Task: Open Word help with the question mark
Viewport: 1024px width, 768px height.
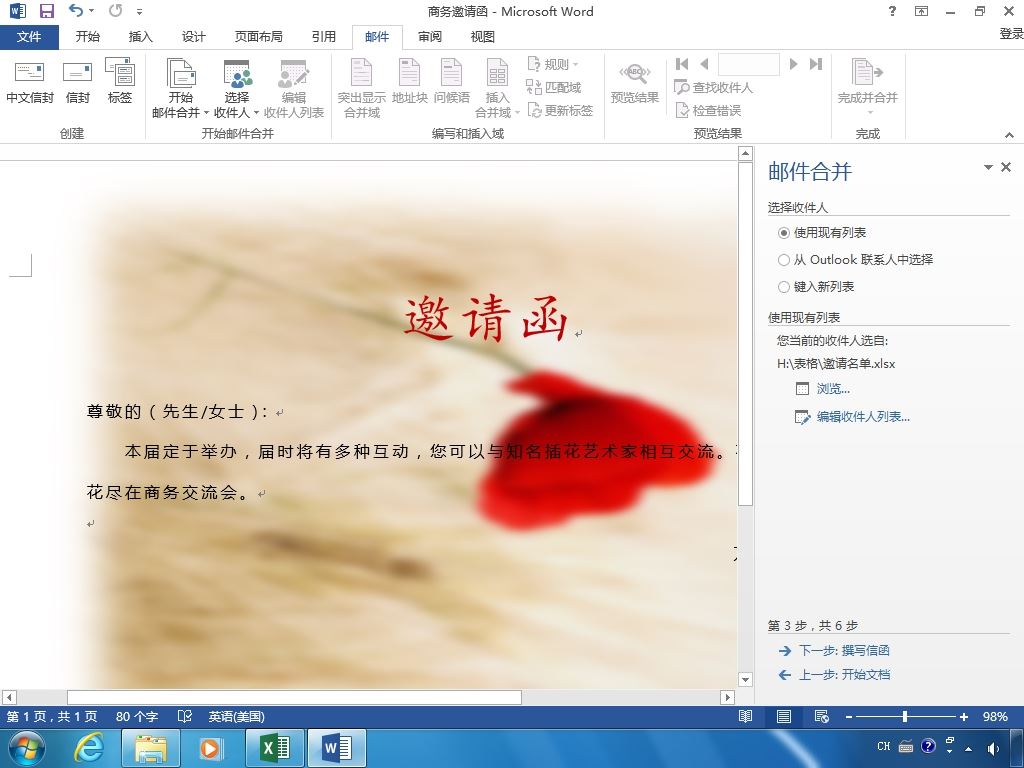Action: click(x=892, y=11)
